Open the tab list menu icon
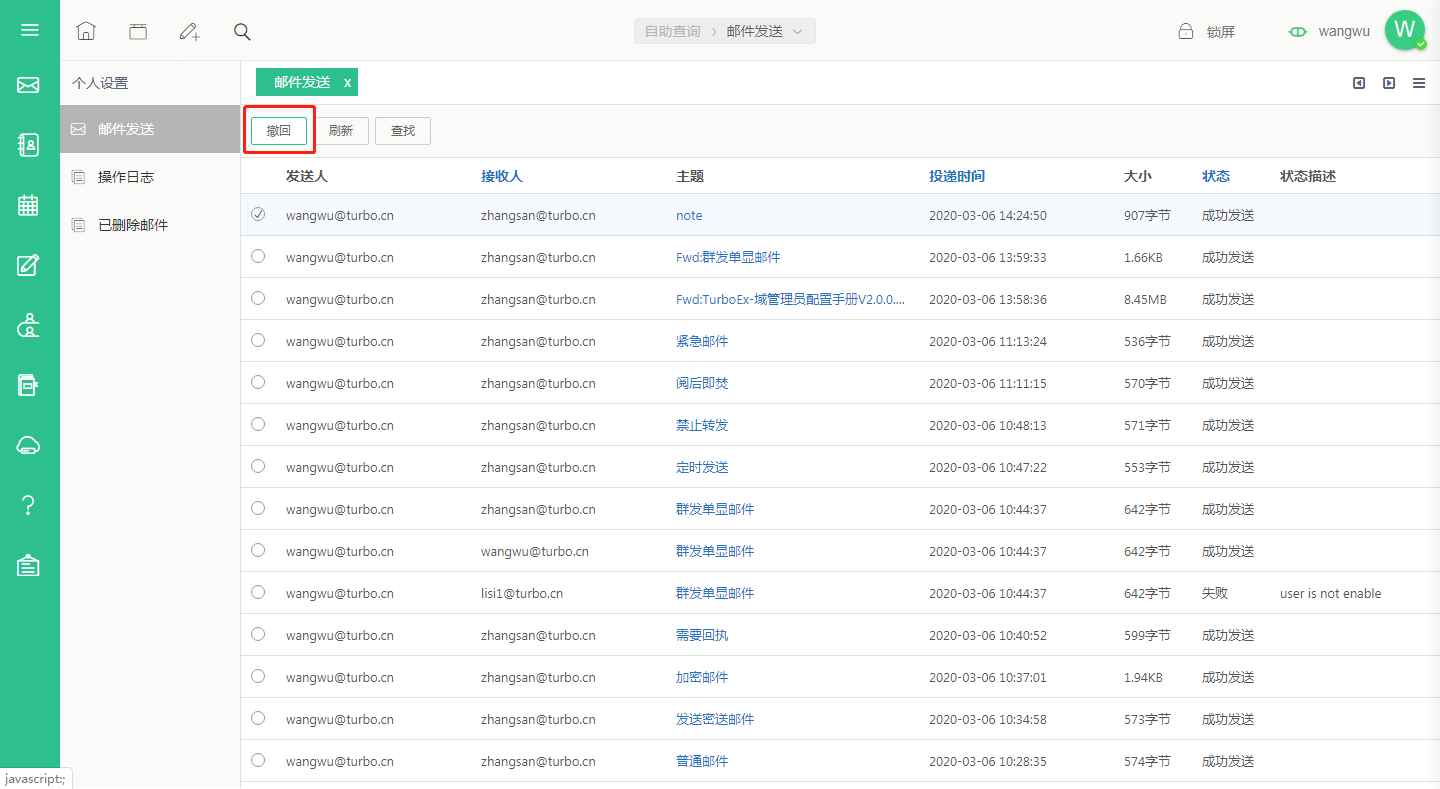This screenshot has height=789, width=1440. 1419,83
